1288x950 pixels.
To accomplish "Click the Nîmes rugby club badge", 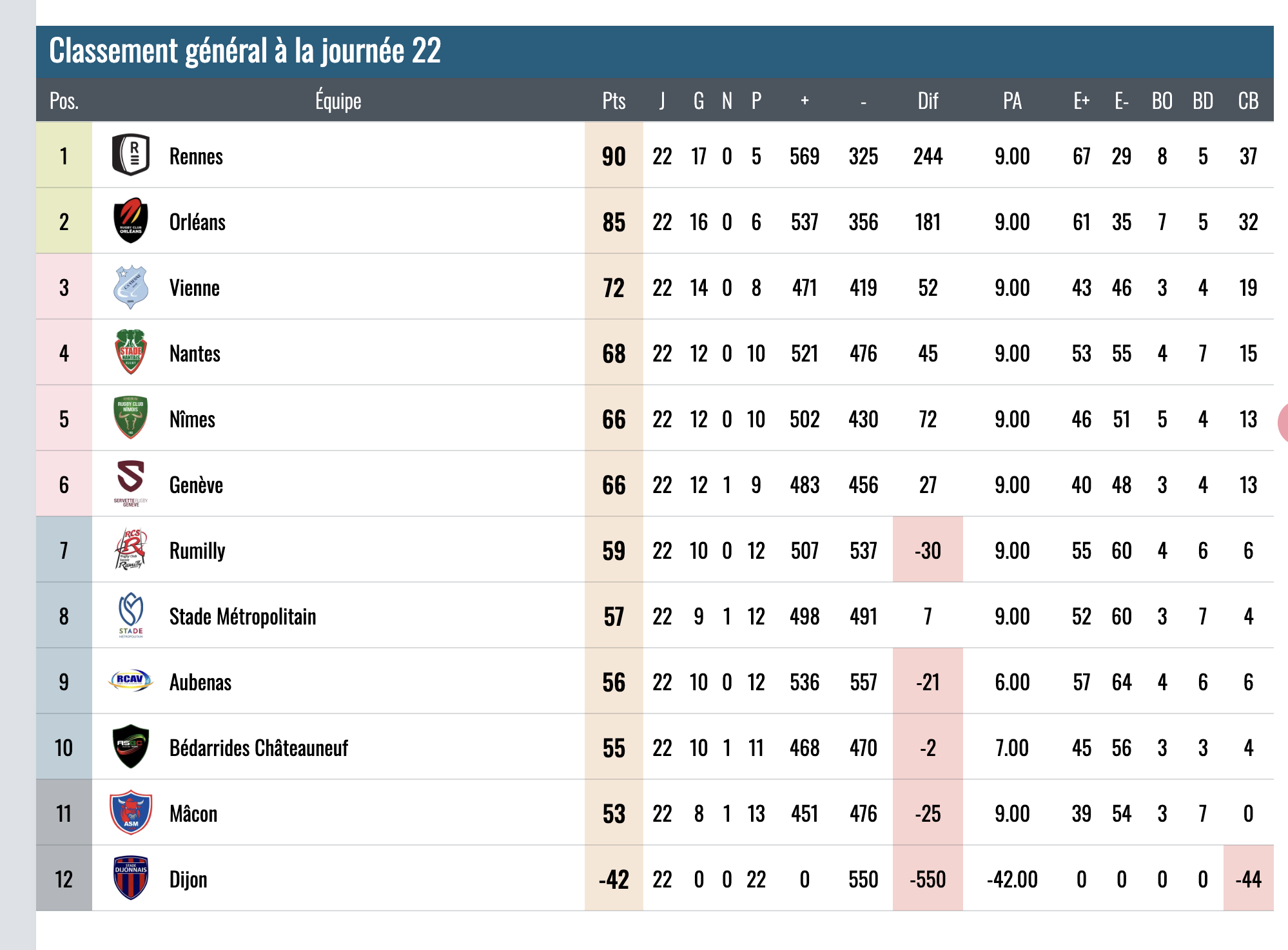I will coord(131,418).
